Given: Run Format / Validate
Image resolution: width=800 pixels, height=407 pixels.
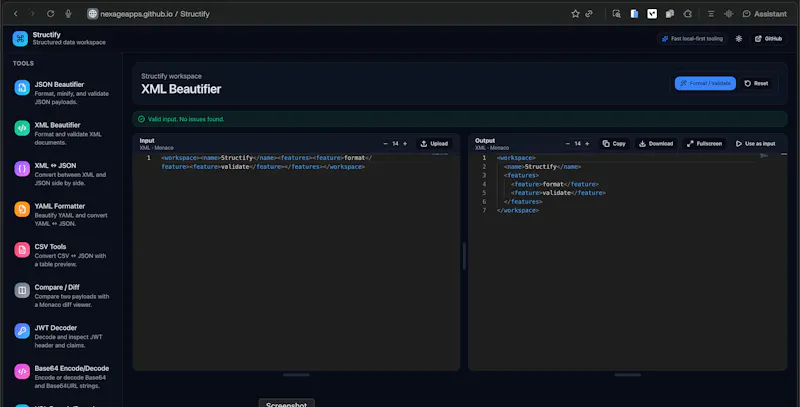Looking at the screenshot, I should 705,83.
